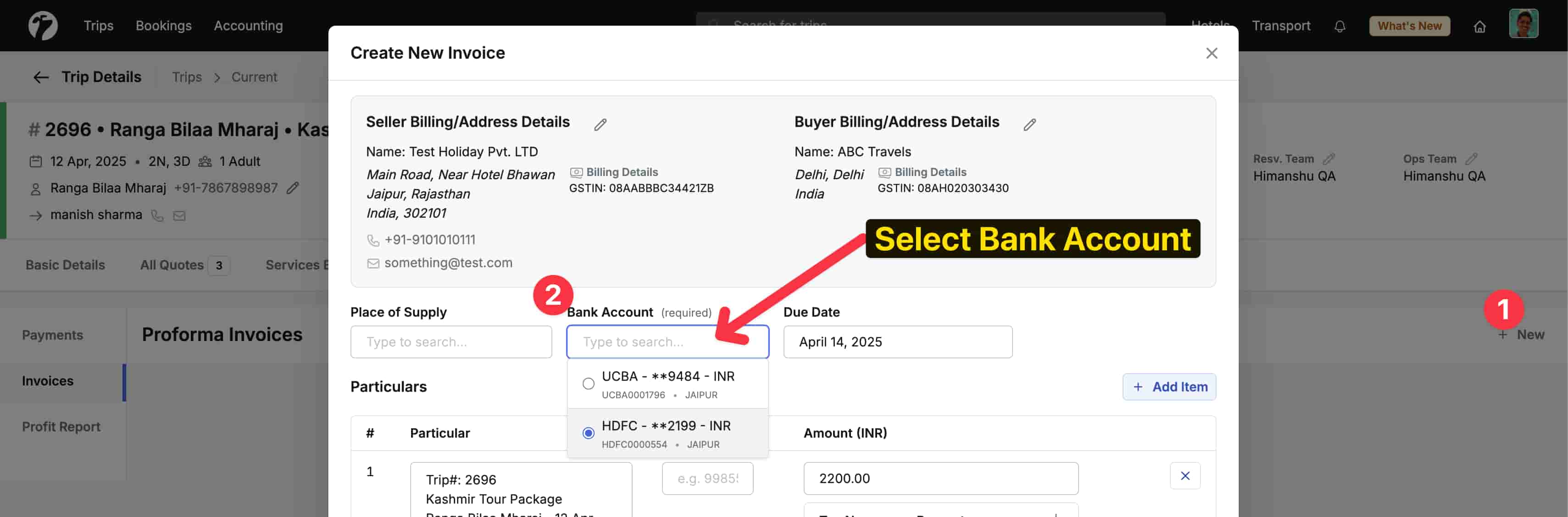Open the Bank Account search dropdown

point(667,342)
